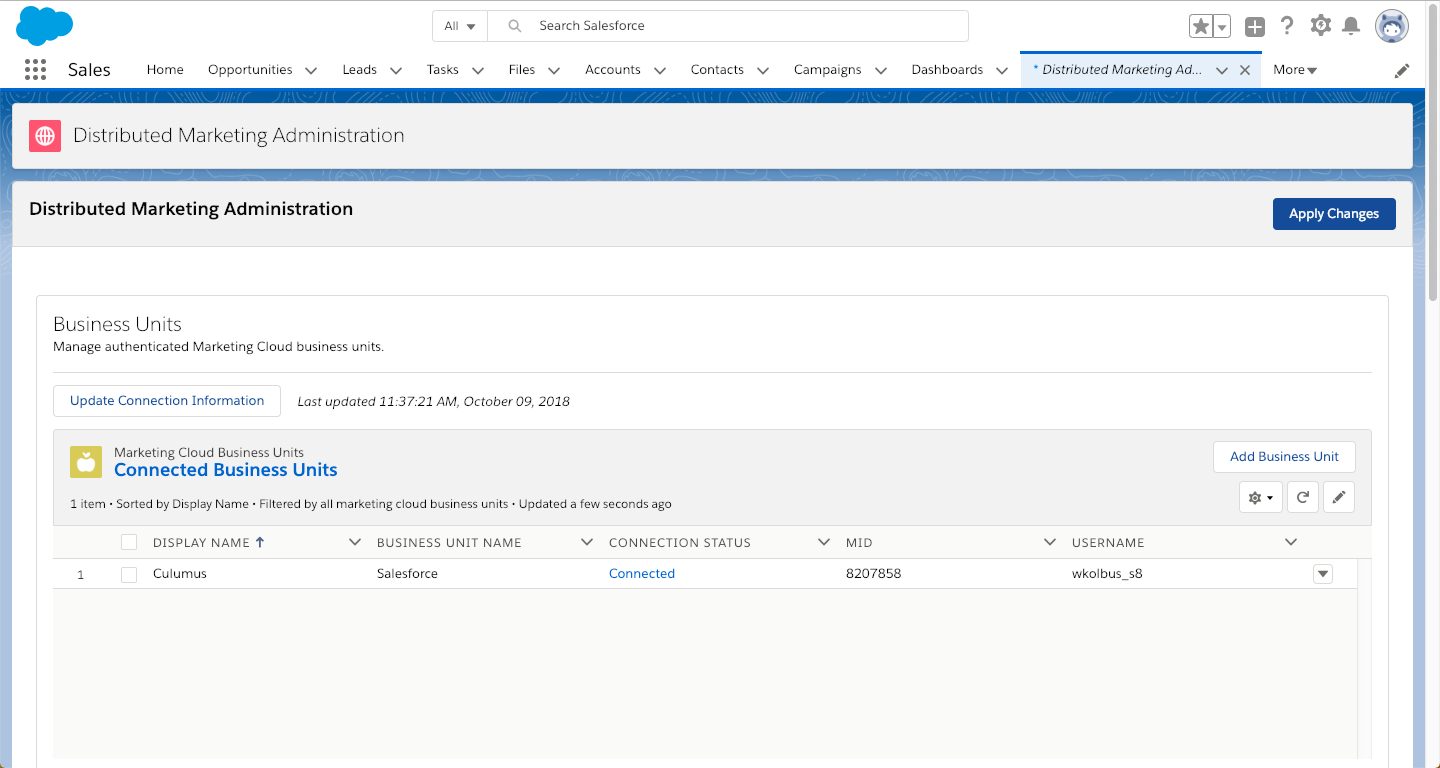
Task: Expand the Opportunities tab chevron
Action: (x=311, y=70)
